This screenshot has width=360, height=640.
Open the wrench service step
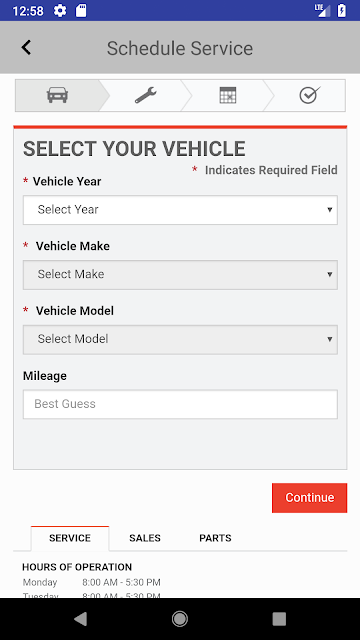(146, 96)
